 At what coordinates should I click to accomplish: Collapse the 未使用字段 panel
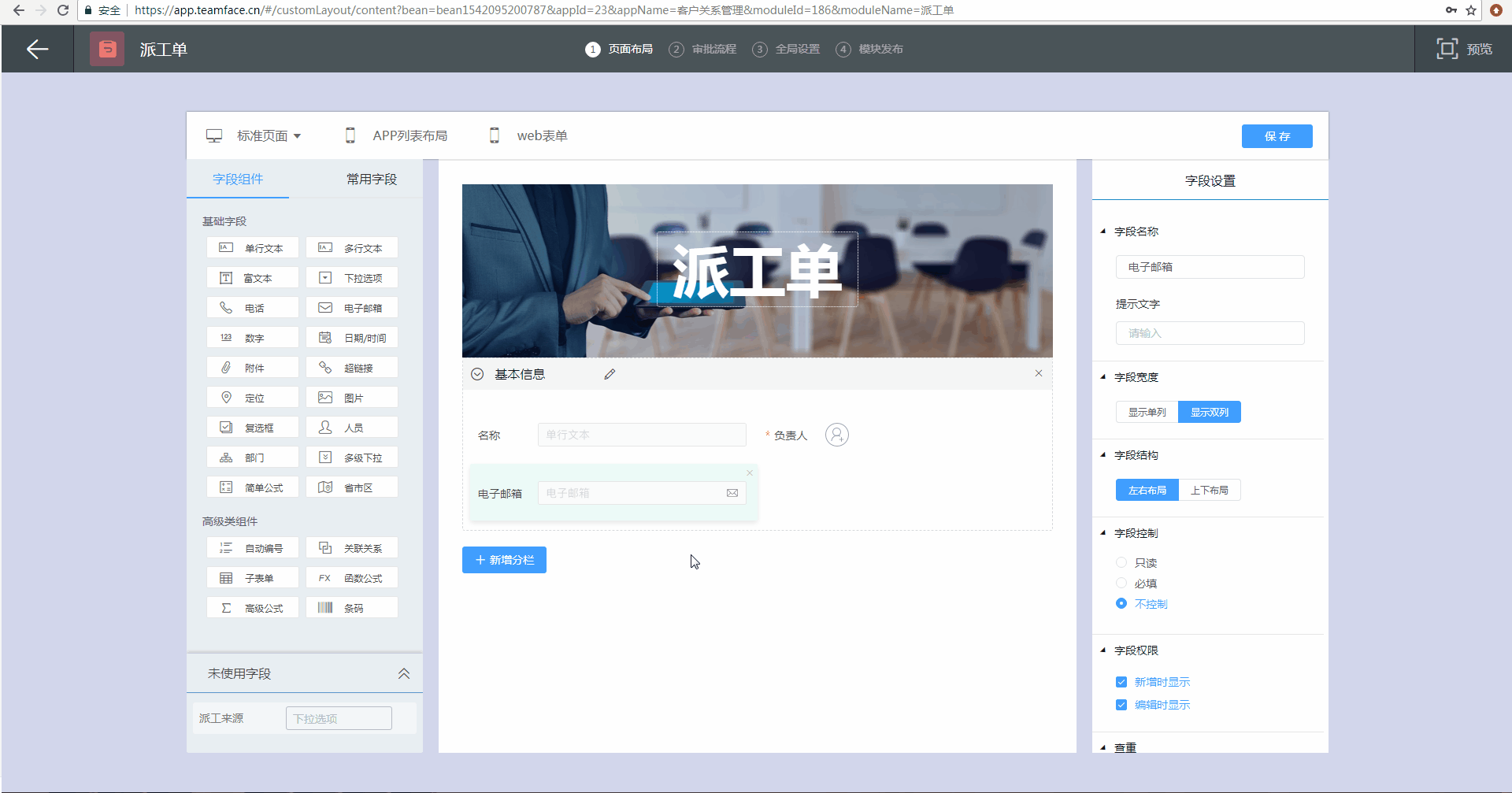(404, 673)
